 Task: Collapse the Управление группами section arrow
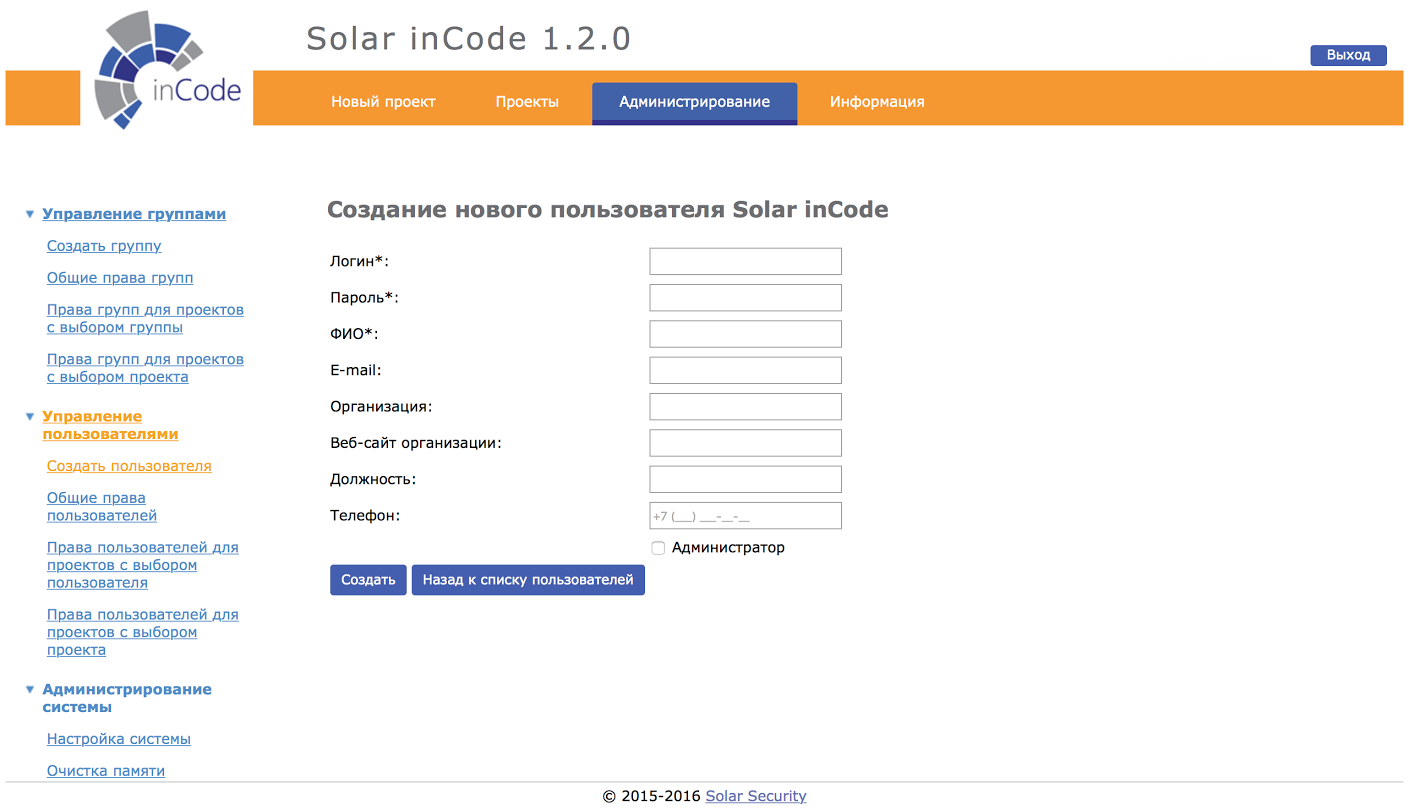(x=30, y=214)
